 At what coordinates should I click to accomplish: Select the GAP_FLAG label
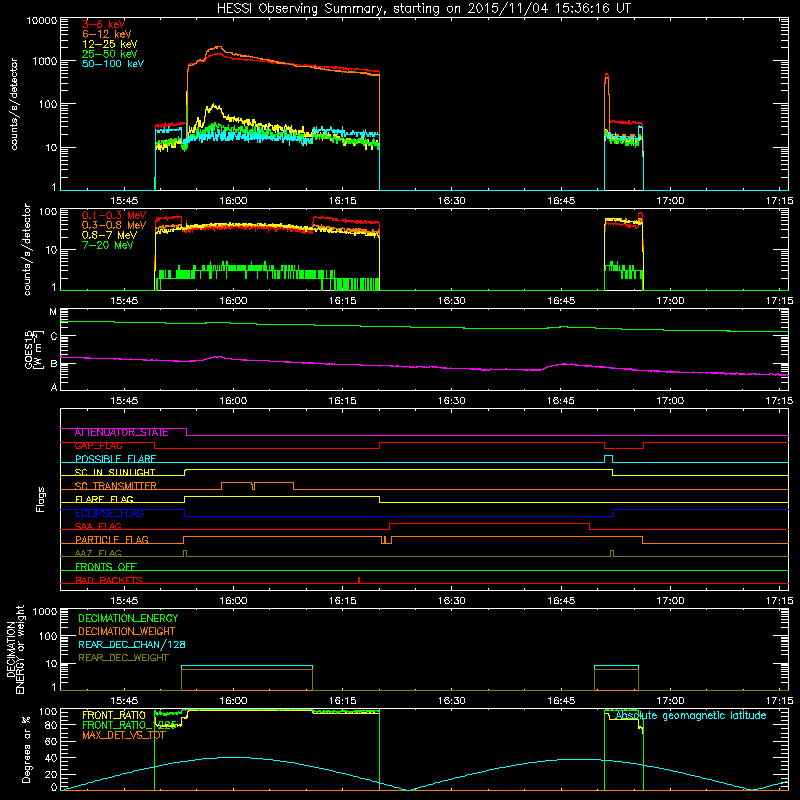[x=98, y=446]
